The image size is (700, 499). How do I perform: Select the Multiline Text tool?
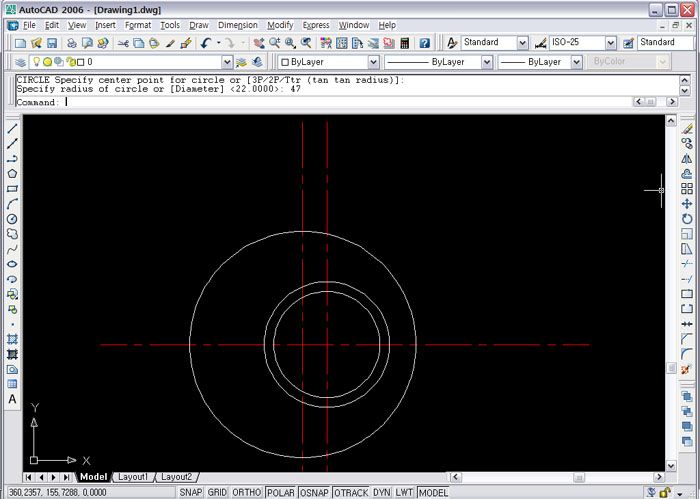pos(12,399)
